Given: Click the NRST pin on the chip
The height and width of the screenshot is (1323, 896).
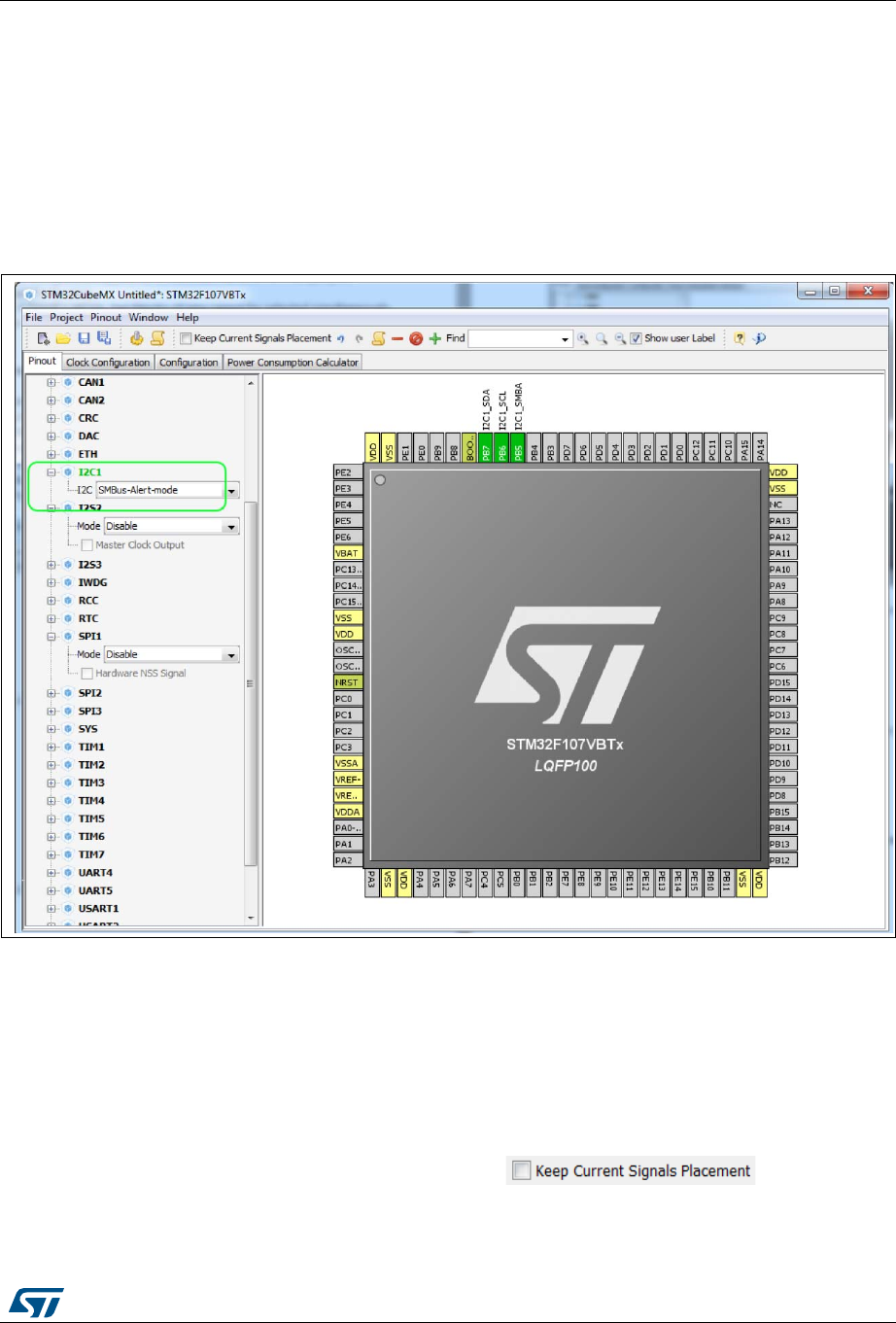Looking at the screenshot, I should 348,682.
